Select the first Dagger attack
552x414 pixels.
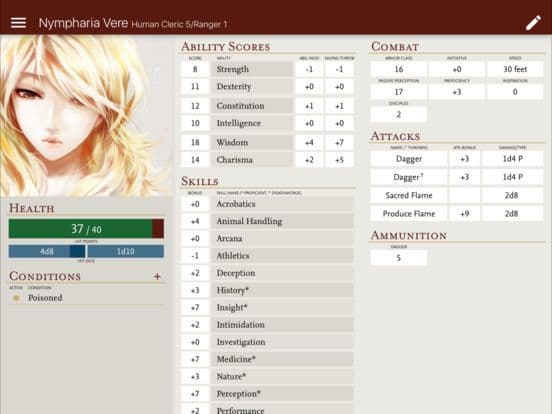click(x=409, y=159)
